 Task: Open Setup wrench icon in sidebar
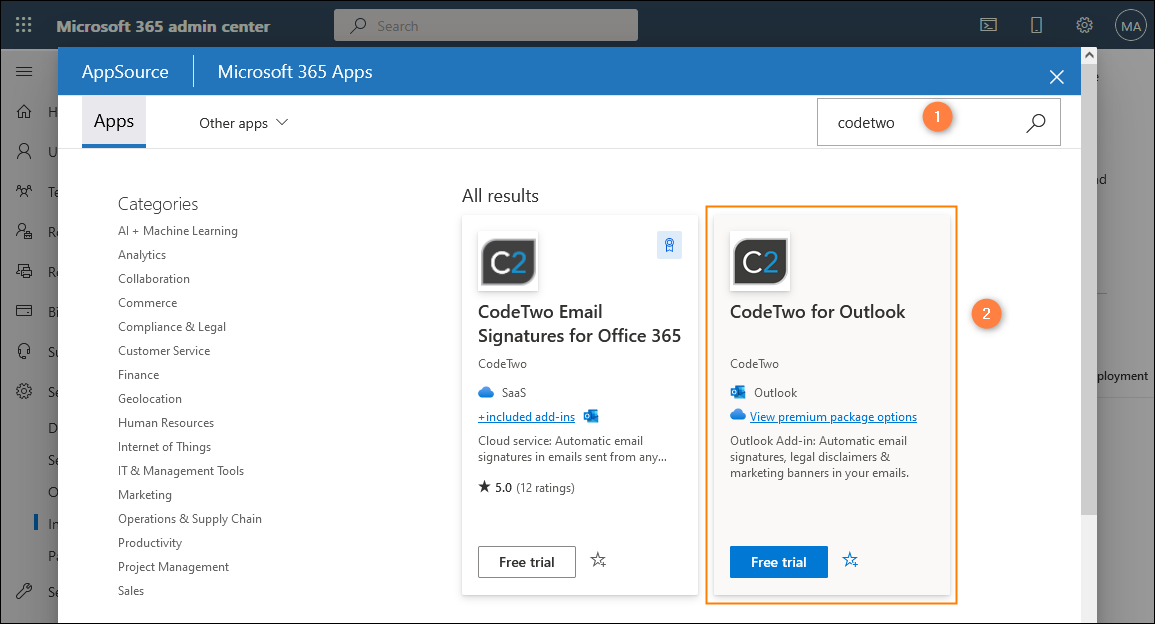pyautogui.click(x=24, y=591)
